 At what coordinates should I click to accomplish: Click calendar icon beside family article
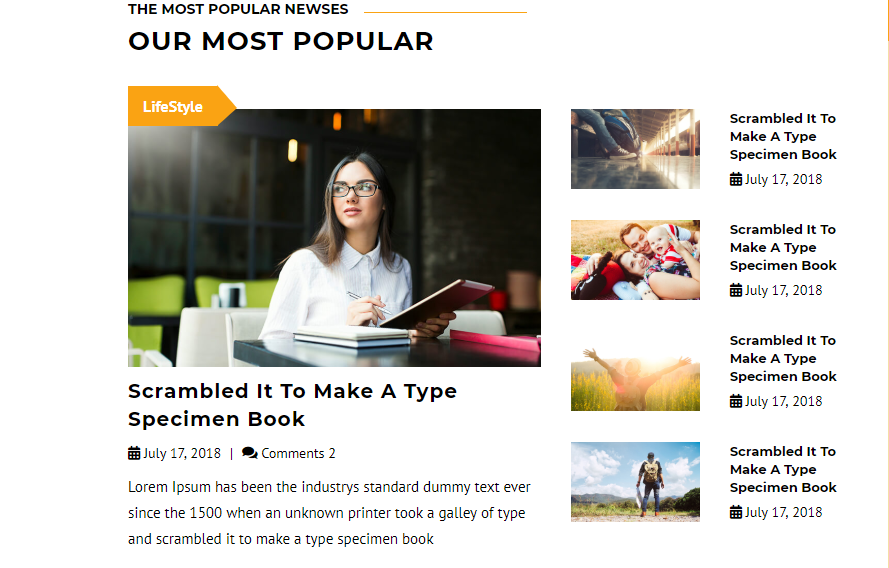(x=736, y=290)
